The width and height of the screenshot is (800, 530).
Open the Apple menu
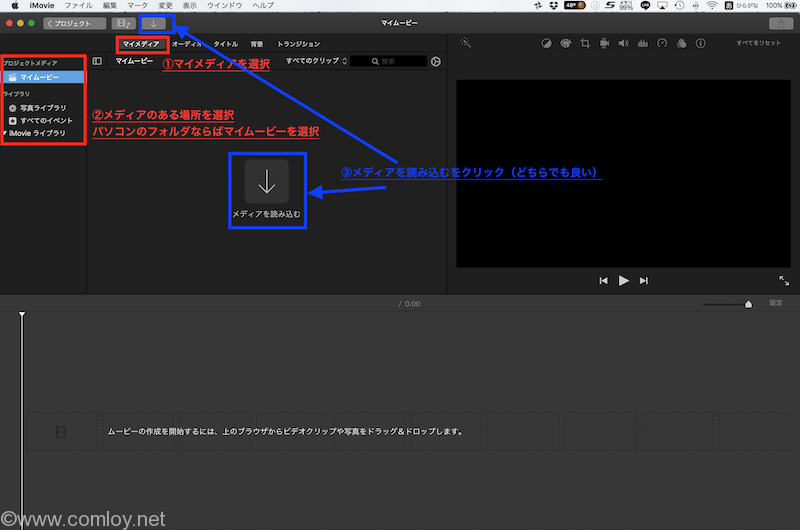pos(15,6)
